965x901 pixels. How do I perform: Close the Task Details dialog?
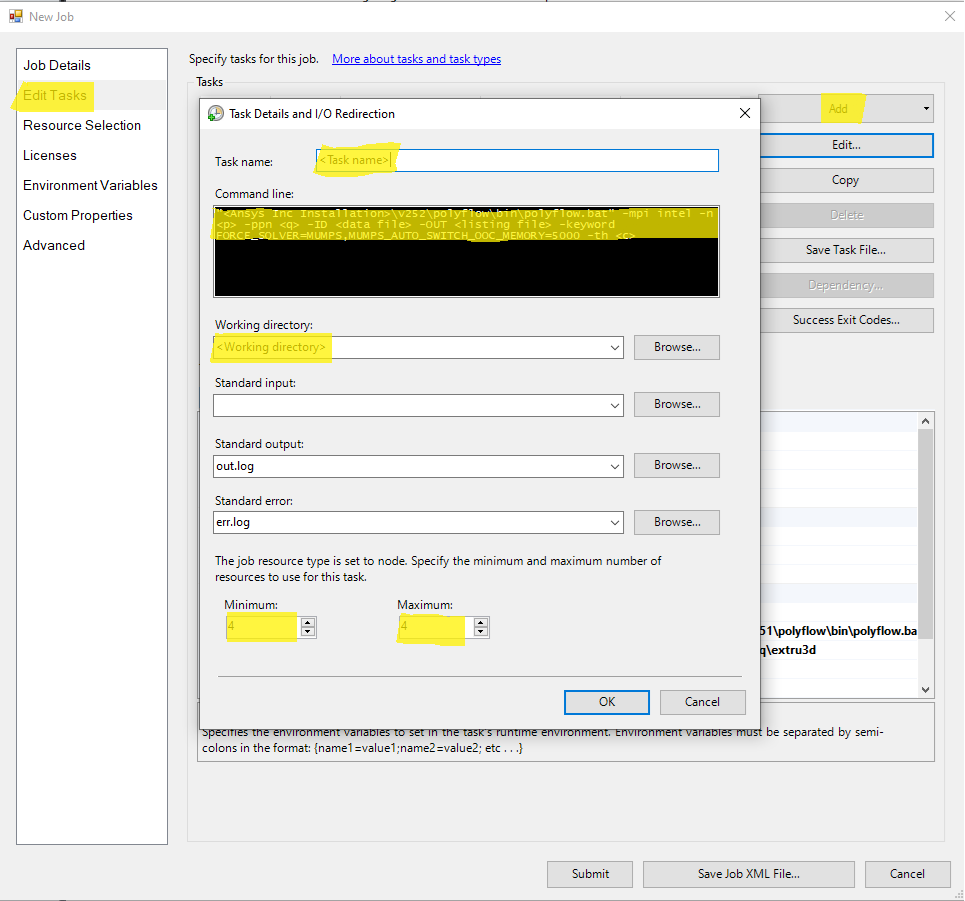tap(744, 114)
